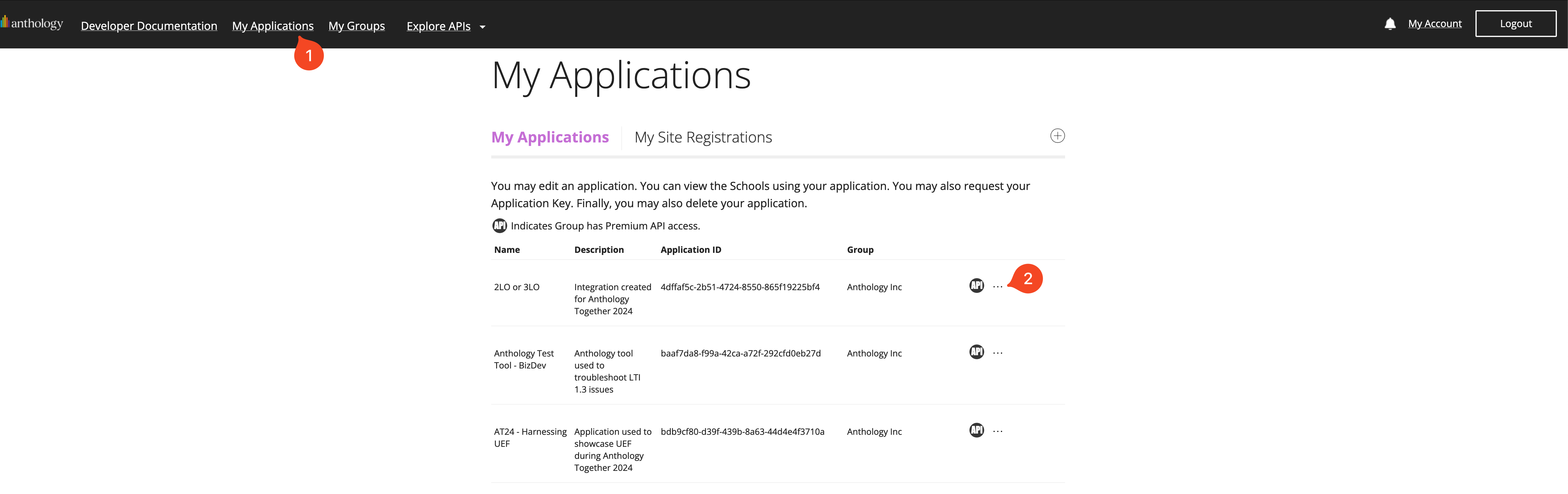Click description 'Application used to showcase UEF'
Image resolution: width=1568 pixels, height=494 pixels.
point(612,450)
